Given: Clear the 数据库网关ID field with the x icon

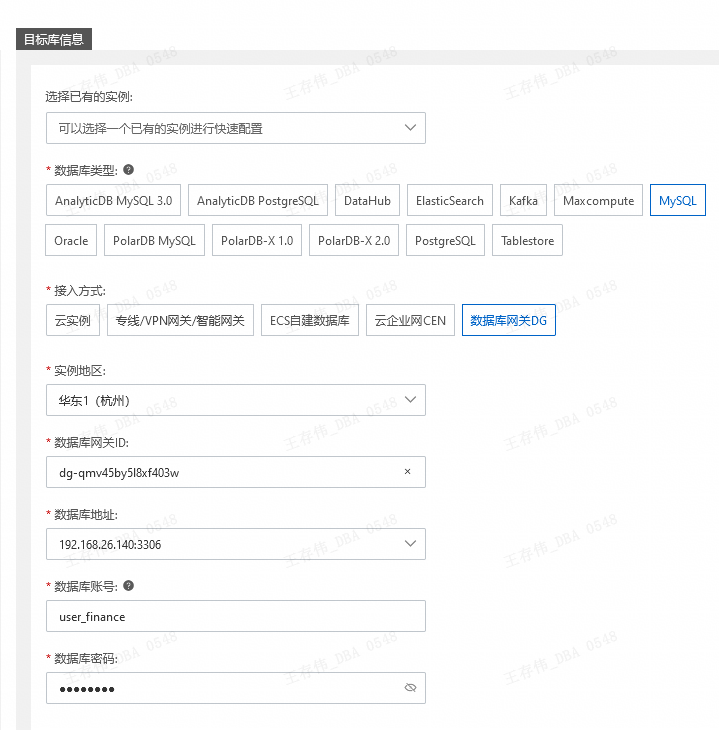Looking at the screenshot, I should coord(407,472).
